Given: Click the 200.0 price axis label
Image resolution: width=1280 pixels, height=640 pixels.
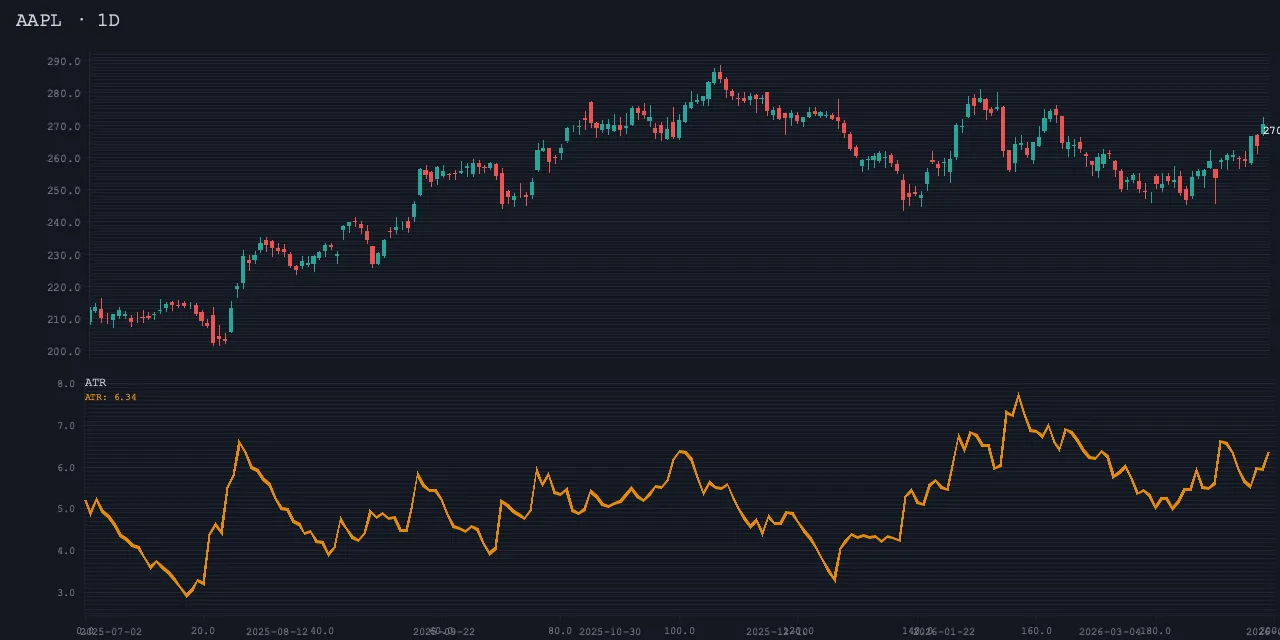Looking at the screenshot, I should pyautogui.click(x=63, y=352).
